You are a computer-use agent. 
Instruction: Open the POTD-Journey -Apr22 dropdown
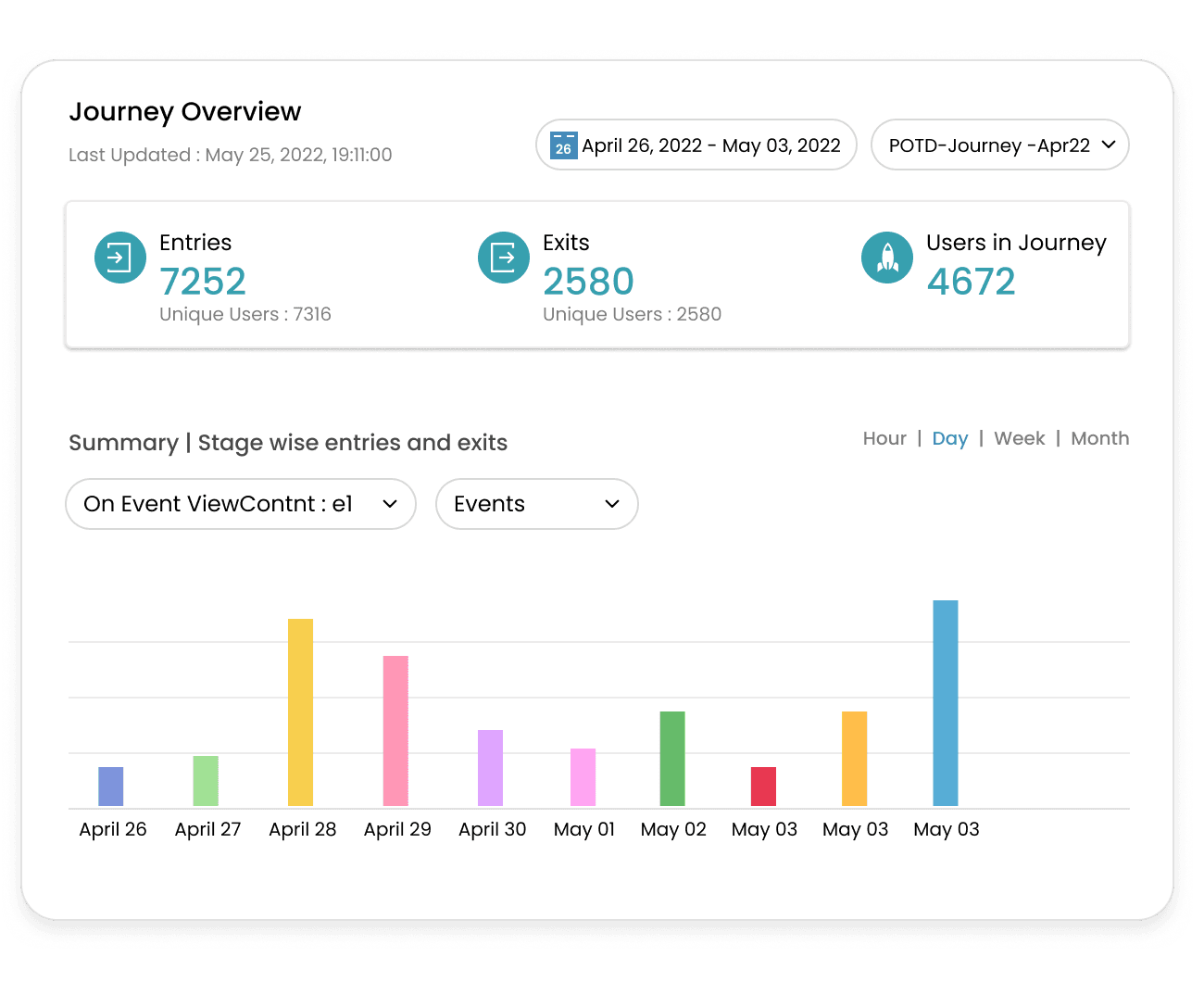coord(999,145)
